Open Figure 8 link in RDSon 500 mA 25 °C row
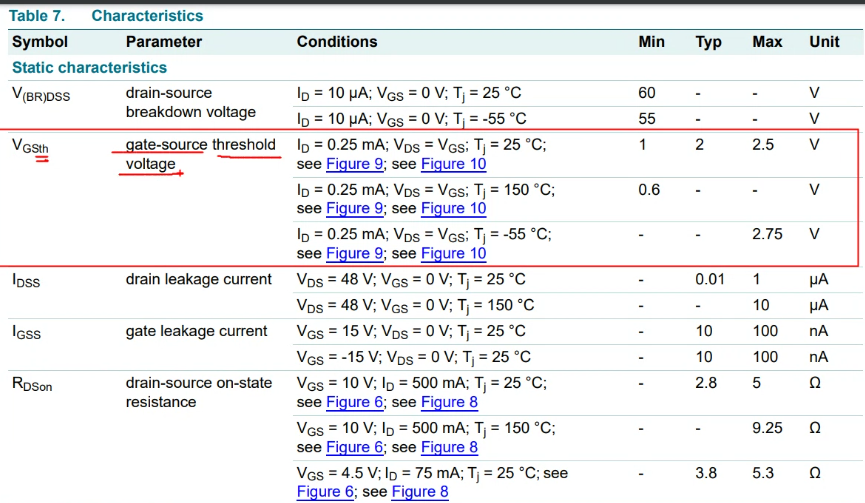This screenshot has height=503, width=865. [x=449, y=402]
